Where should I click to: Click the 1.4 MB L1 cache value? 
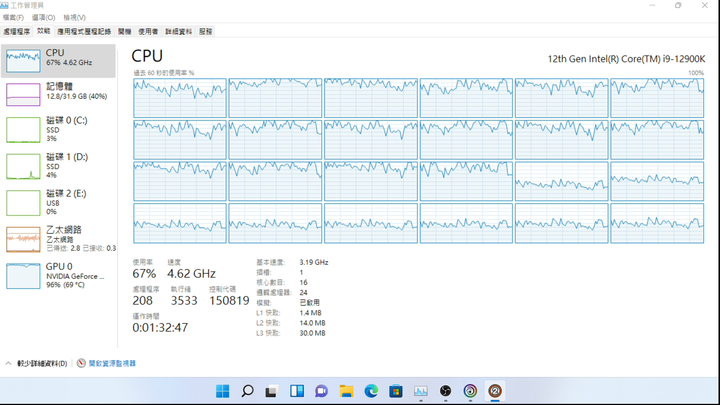310,313
